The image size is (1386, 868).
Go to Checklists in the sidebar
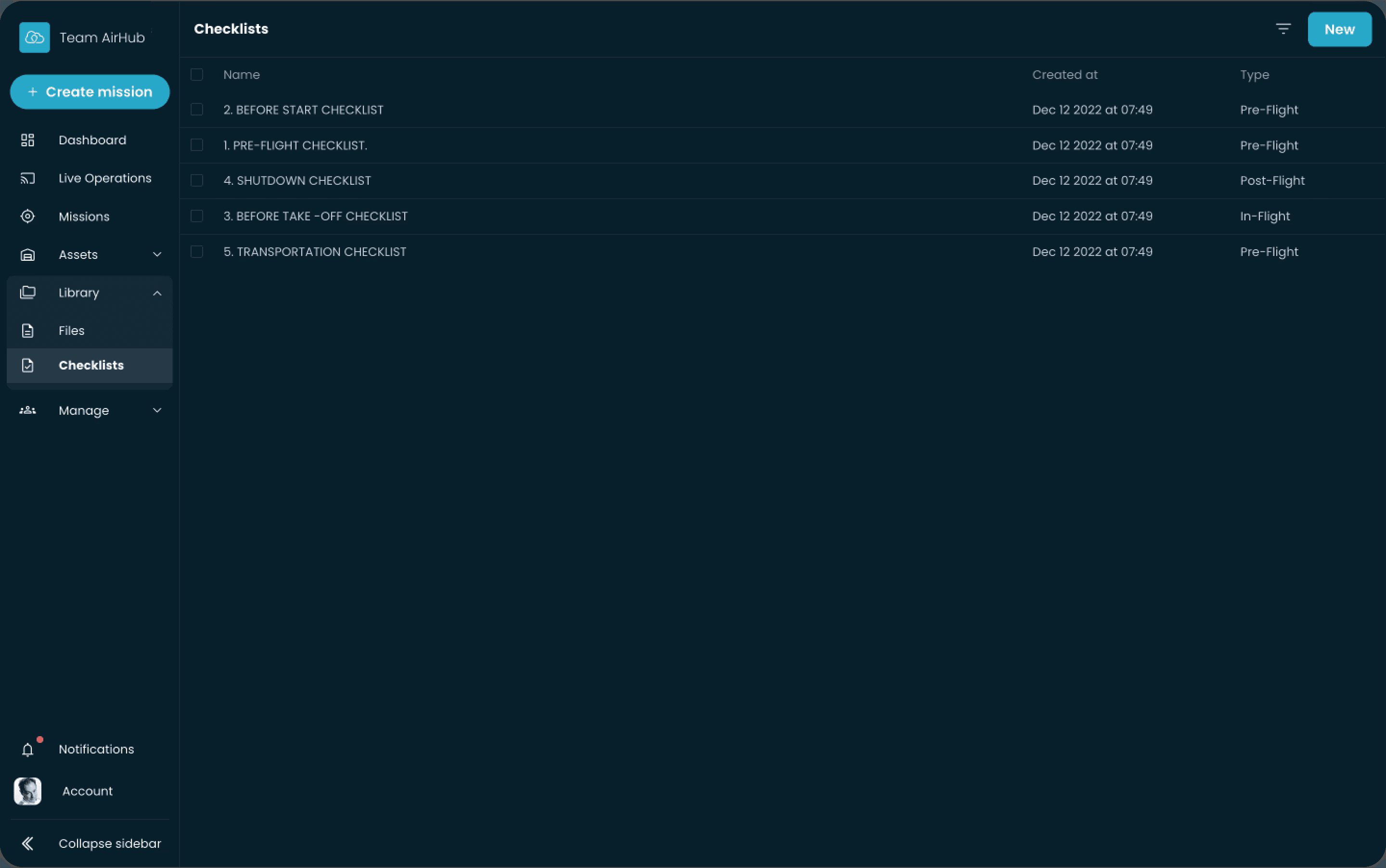tap(91, 365)
